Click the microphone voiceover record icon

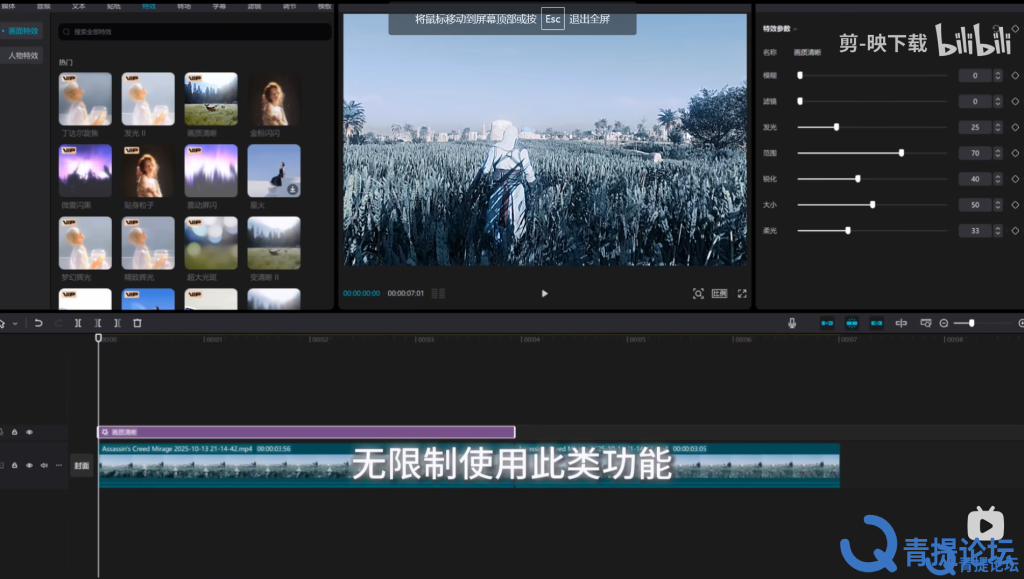792,323
